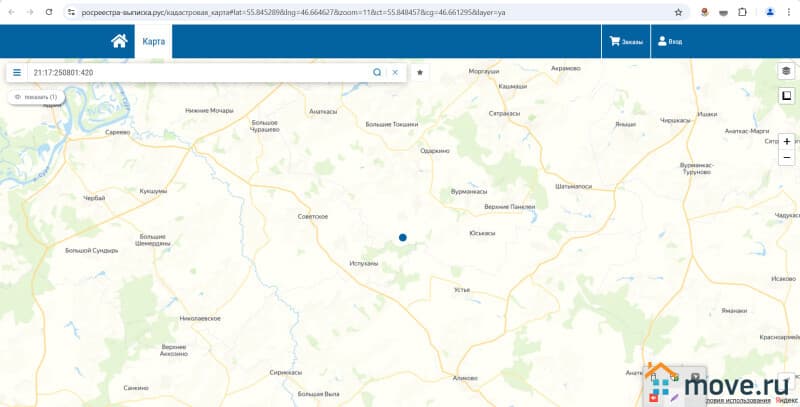Image resolution: width=800 pixels, height=407 pixels.
Task: Click the search field with cadastral number
Action: coord(200,73)
